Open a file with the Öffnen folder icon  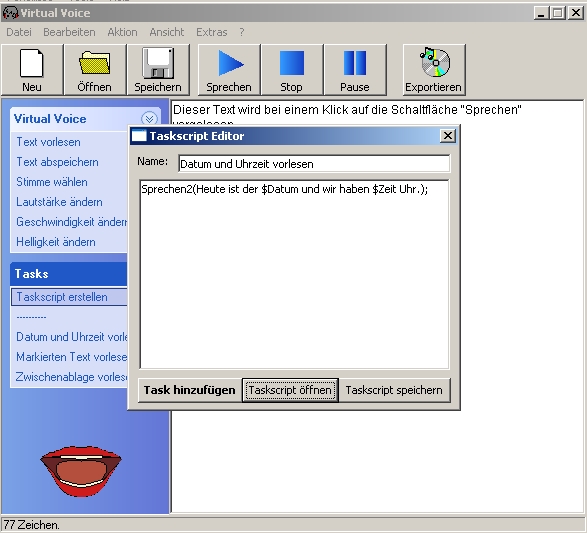(x=95, y=70)
